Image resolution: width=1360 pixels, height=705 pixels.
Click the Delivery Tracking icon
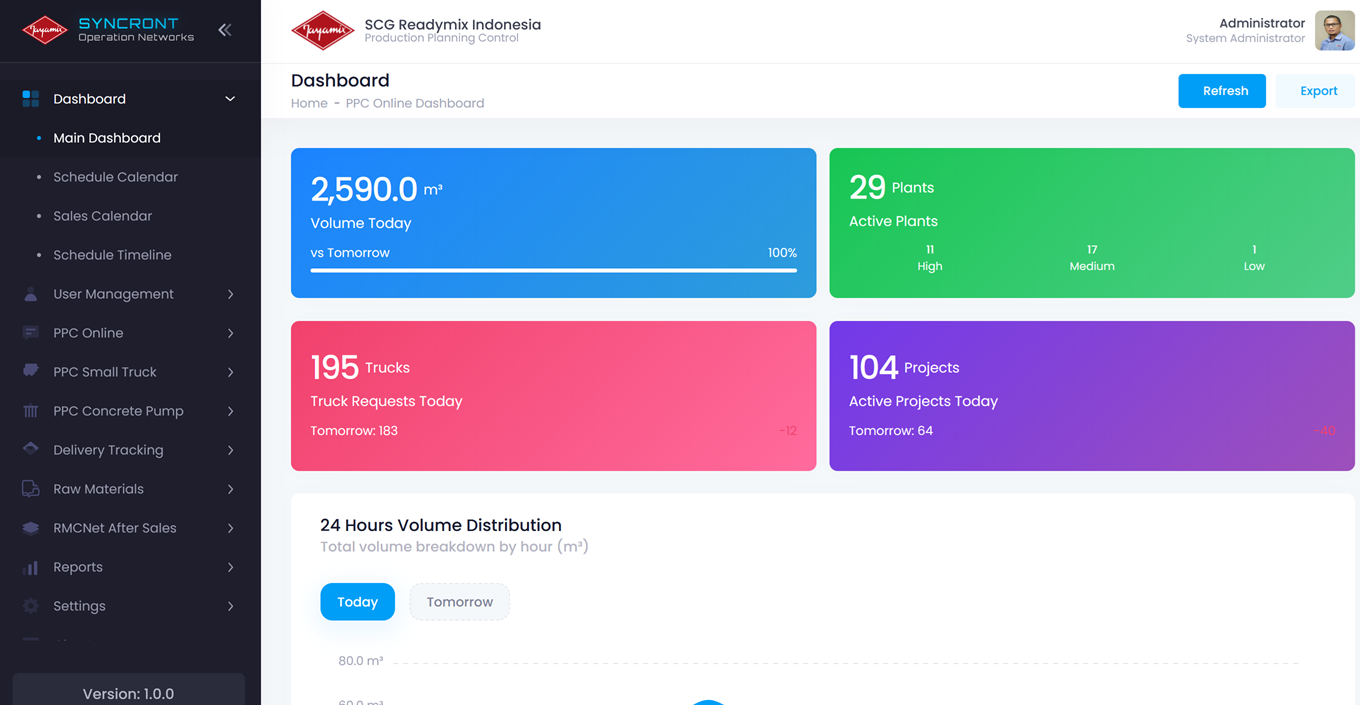[31, 449]
